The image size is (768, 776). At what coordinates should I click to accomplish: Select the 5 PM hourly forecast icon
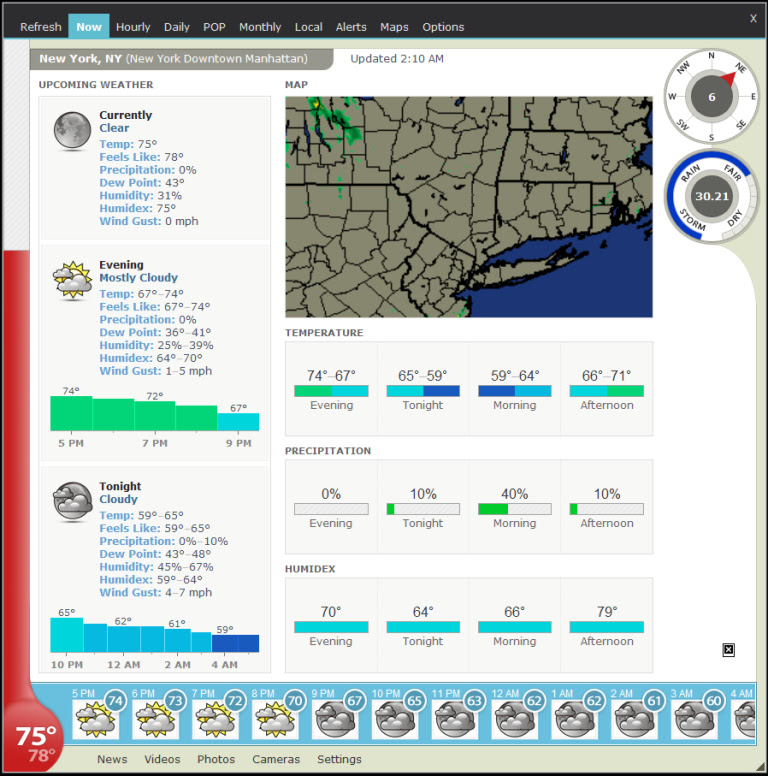(96, 720)
